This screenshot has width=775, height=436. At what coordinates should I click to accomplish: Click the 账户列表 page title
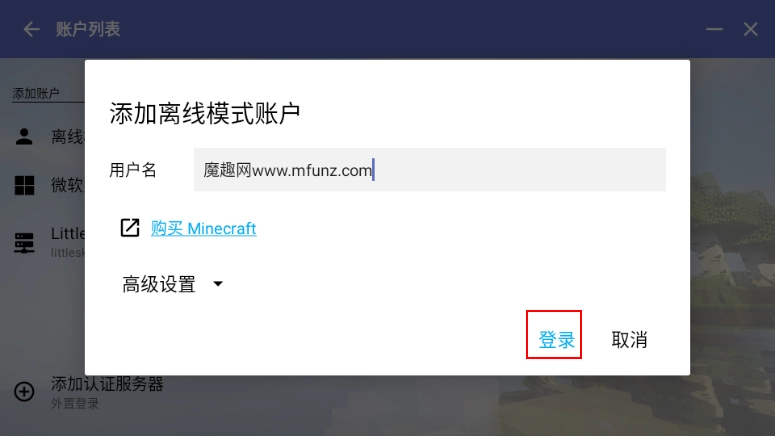click(88, 29)
